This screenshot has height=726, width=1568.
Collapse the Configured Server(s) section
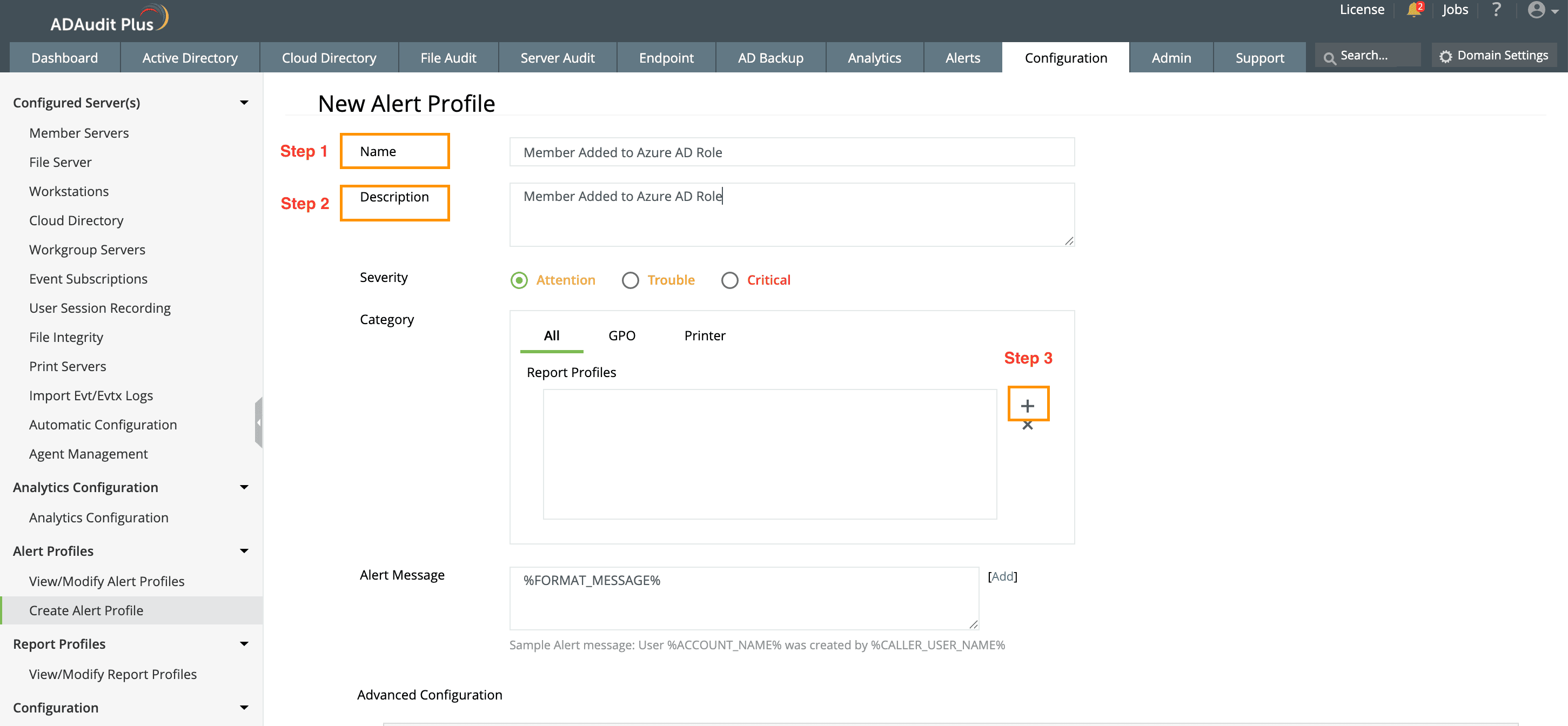(x=244, y=102)
